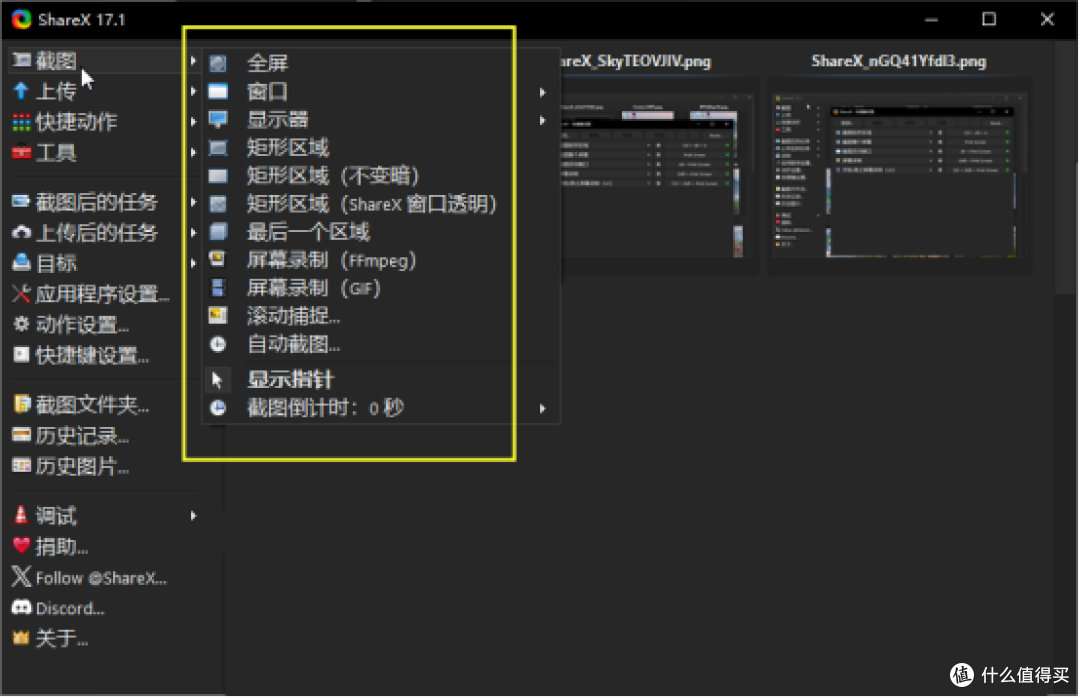Image resolution: width=1080 pixels, height=698 pixels.
Task: Click the 显示指针 cursor arrow icon
Action: click(218, 380)
